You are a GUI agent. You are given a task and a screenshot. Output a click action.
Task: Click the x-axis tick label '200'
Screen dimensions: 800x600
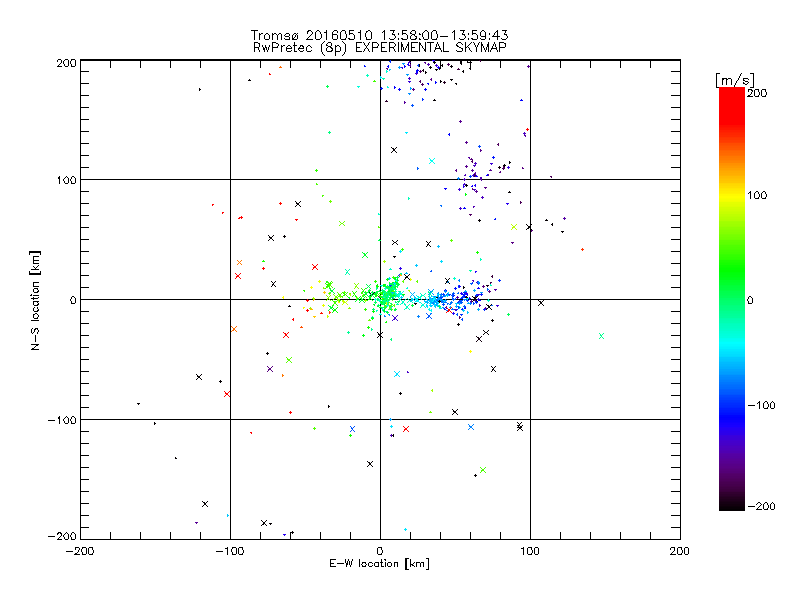(x=680, y=551)
